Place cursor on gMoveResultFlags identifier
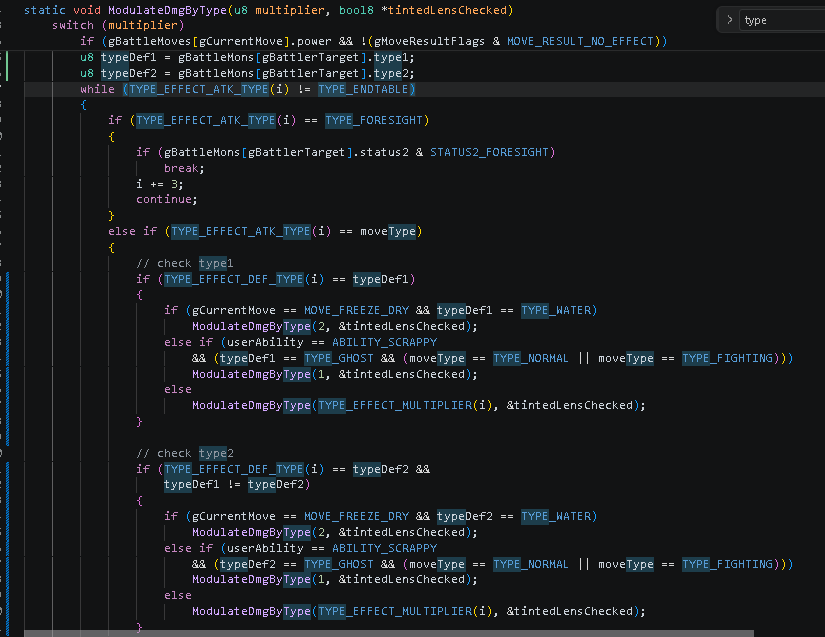 point(429,41)
